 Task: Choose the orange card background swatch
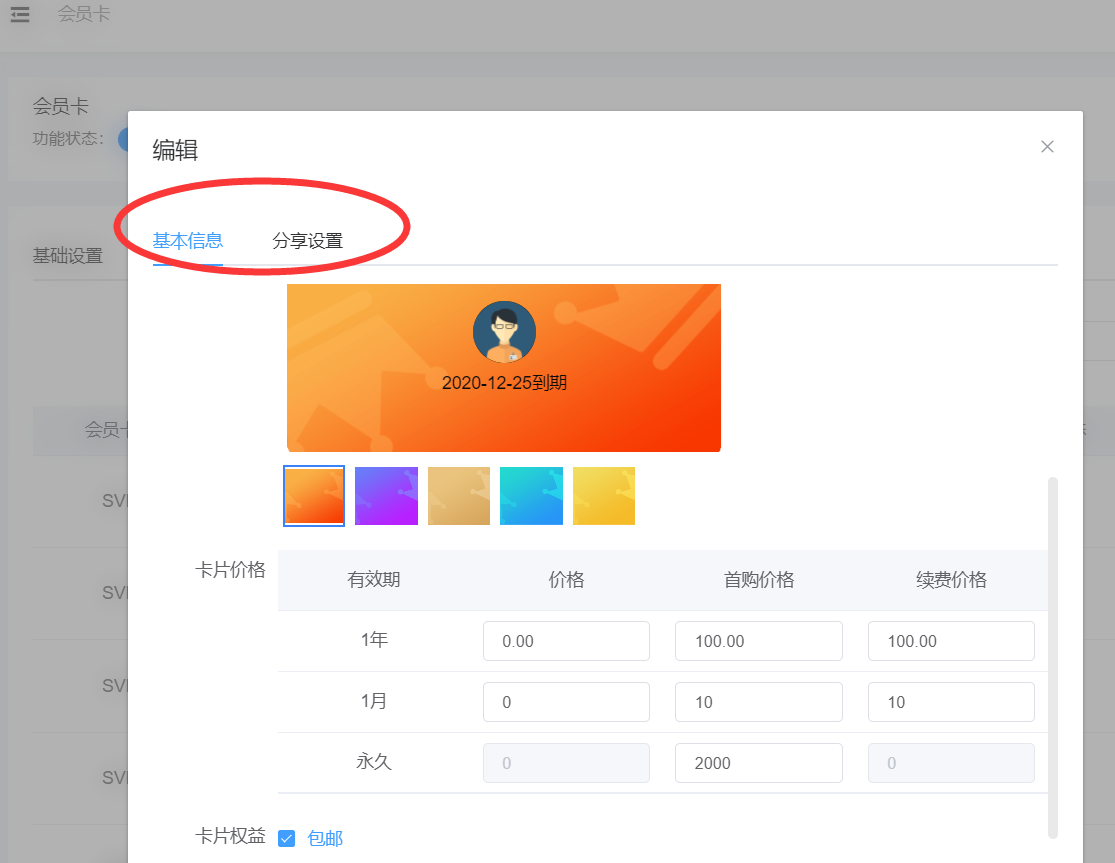(314, 496)
